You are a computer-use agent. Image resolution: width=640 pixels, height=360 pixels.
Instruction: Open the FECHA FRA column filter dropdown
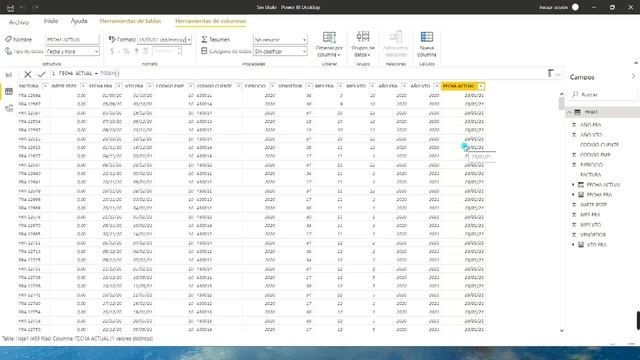(x=118, y=86)
